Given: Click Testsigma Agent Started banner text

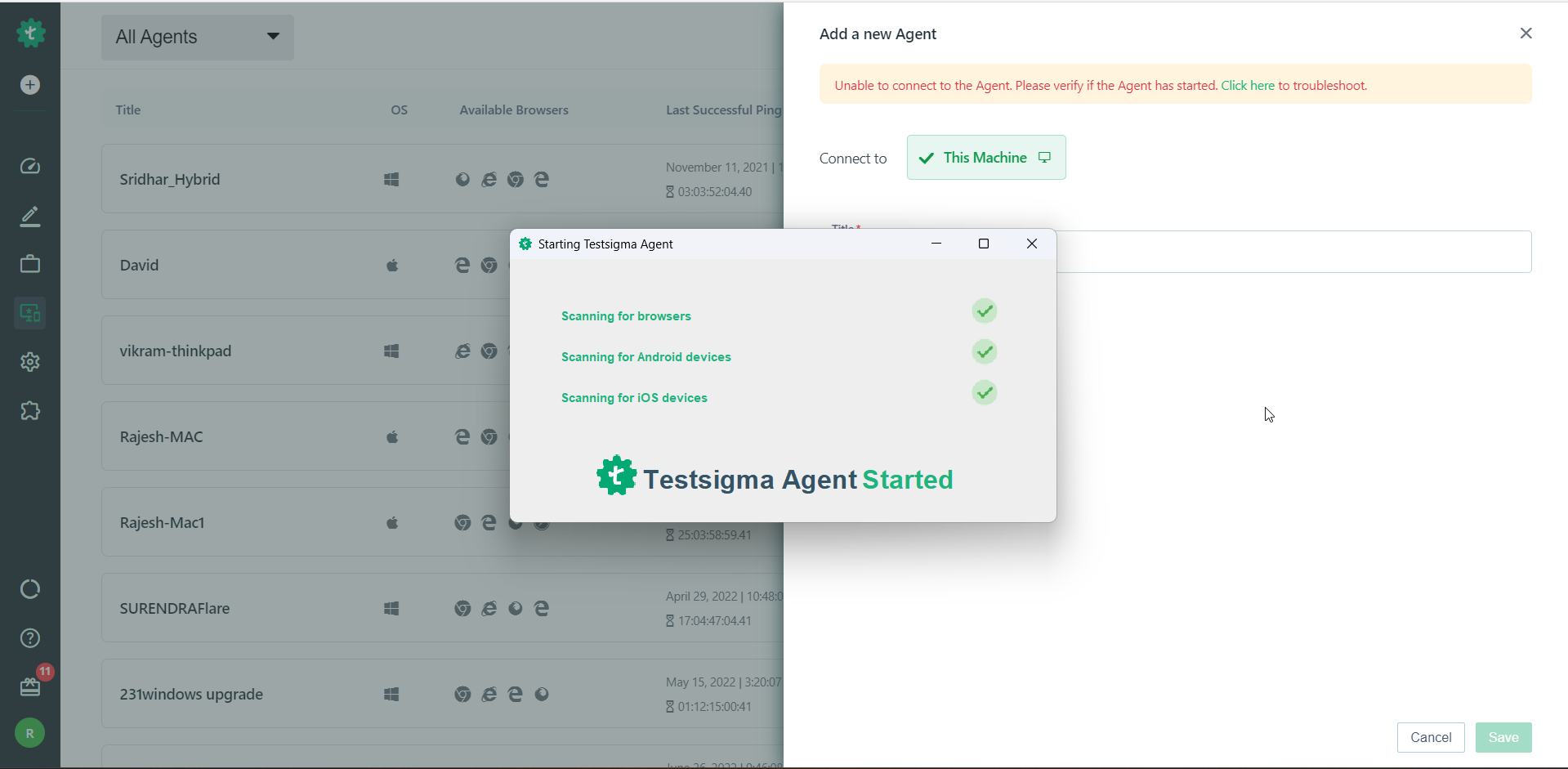Looking at the screenshot, I should pyautogui.click(x=798, y=480).
